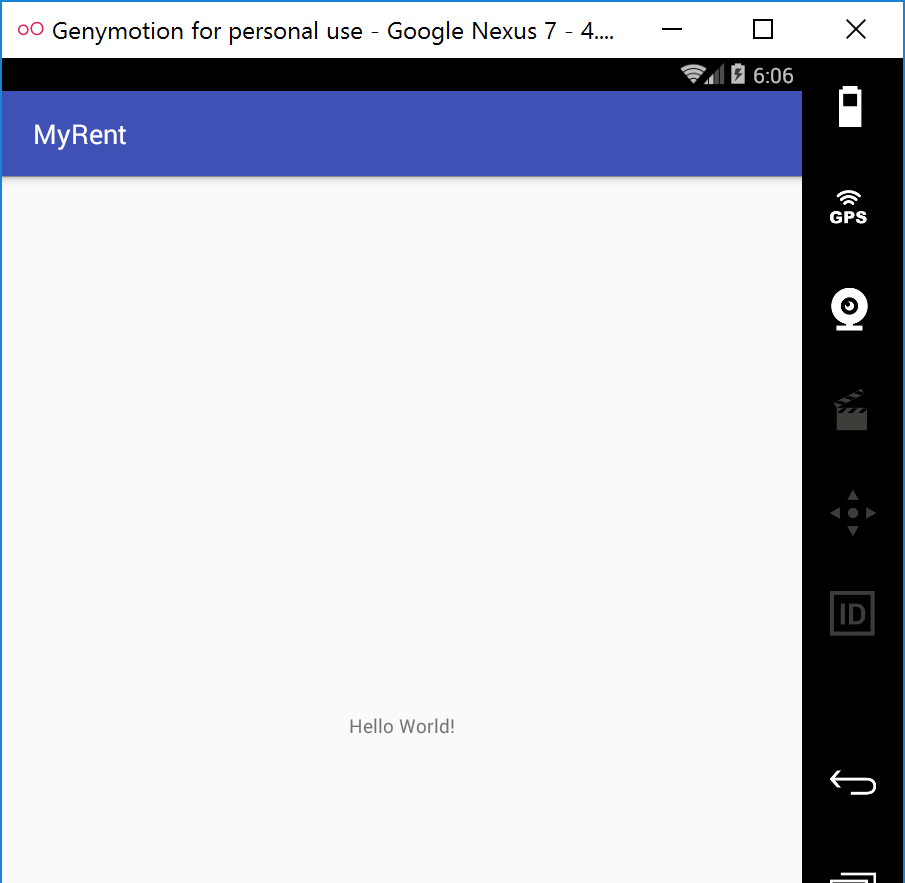Tap the Hello World! text

tap(402, 727)
